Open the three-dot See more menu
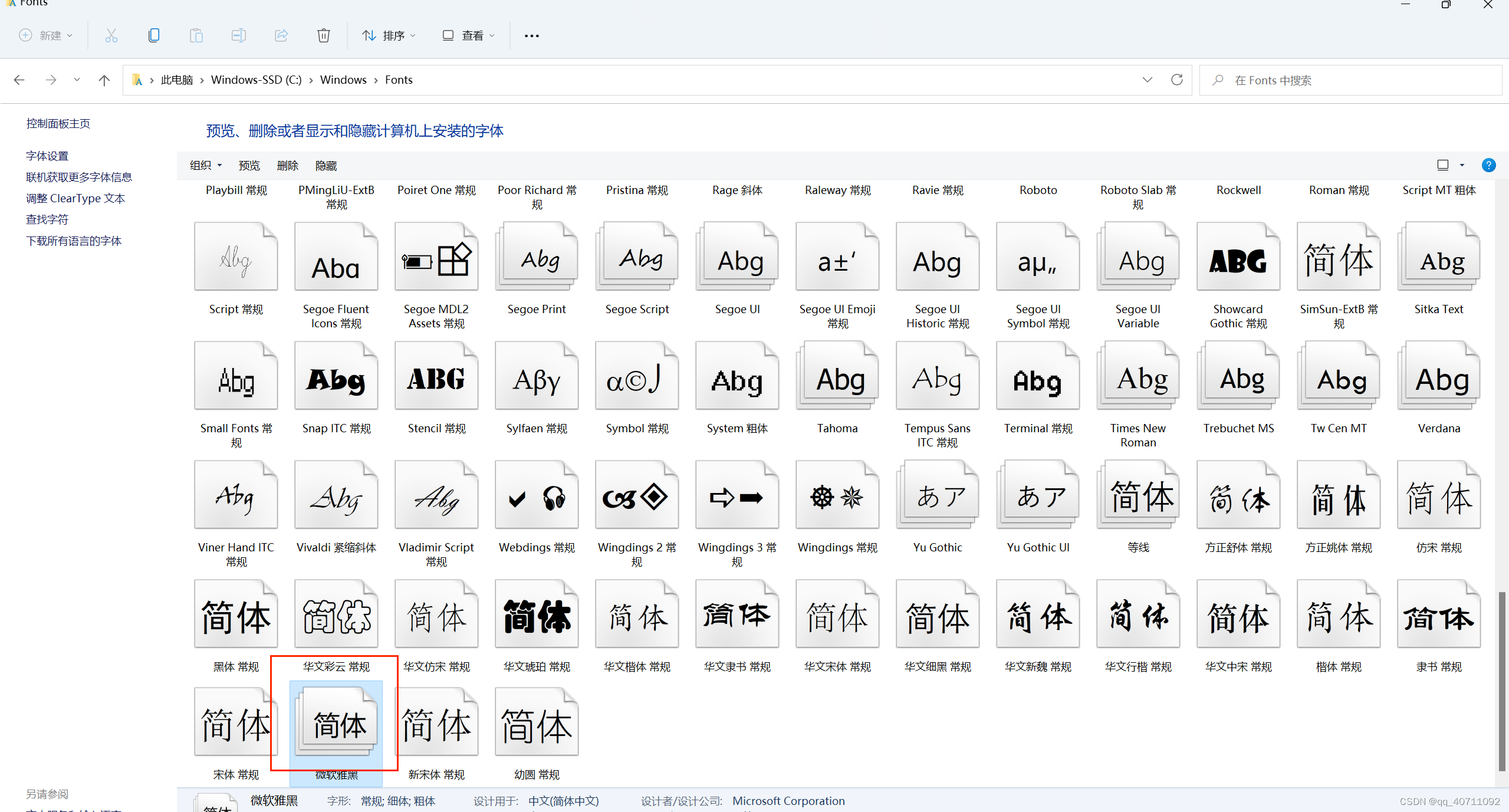The height and width of the screenshot is (812, 1509). coord(531,36)
